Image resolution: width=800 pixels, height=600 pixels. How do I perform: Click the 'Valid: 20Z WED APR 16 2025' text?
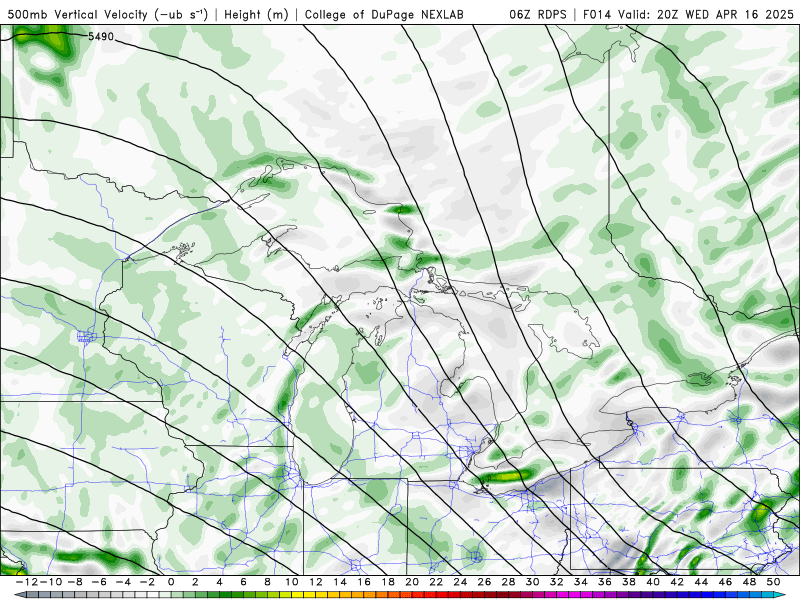coord(706,14)
